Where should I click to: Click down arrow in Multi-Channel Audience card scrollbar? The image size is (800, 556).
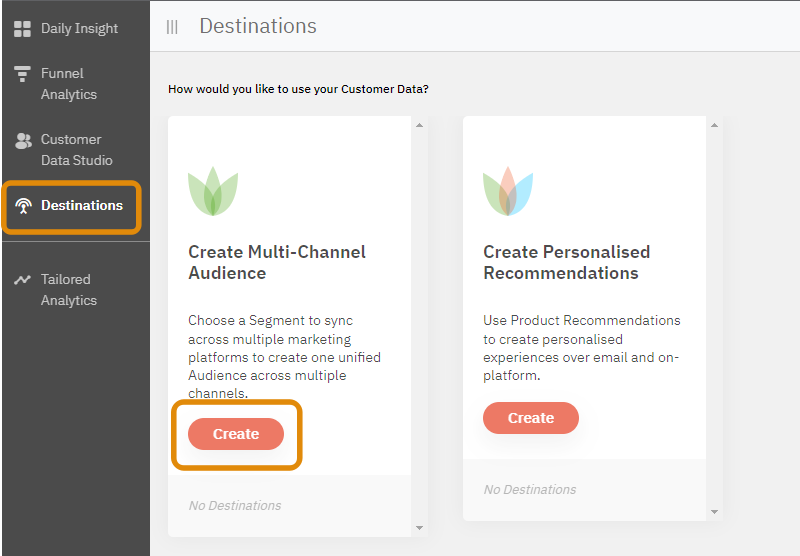pyautogui.click(x=419, y=527)
